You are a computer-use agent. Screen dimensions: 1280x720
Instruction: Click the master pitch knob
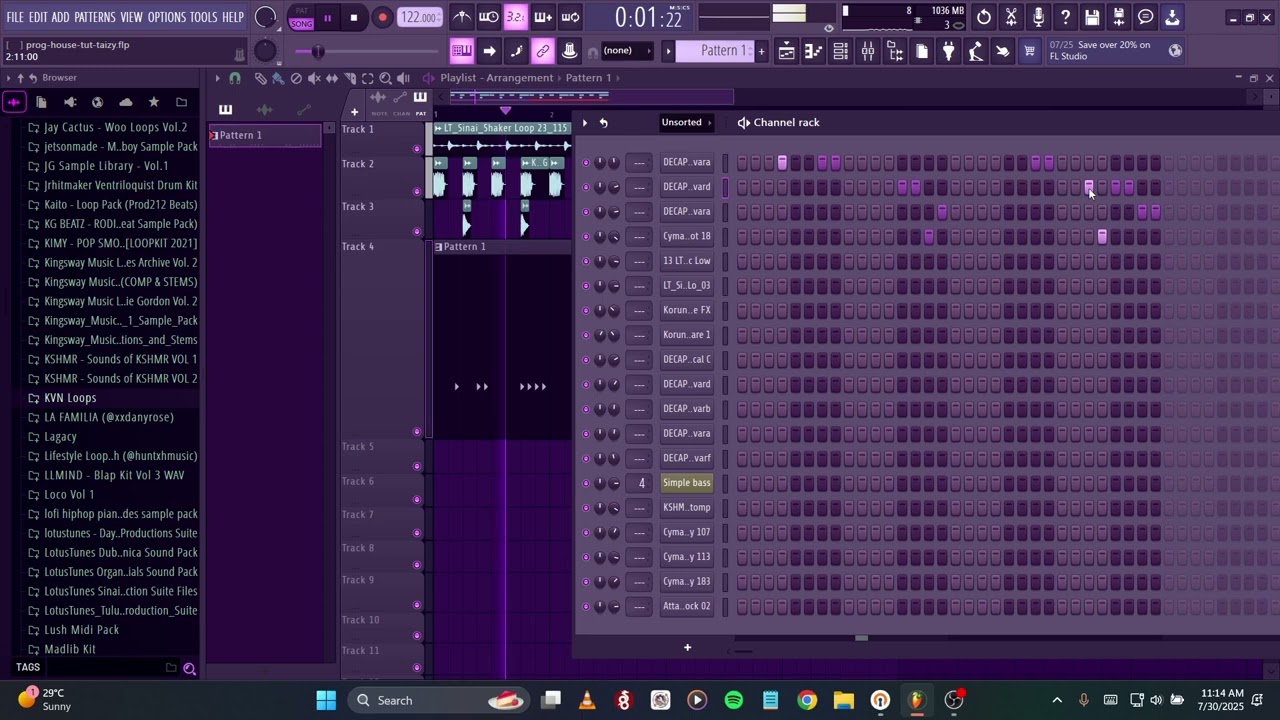click(x=265, y=51)
